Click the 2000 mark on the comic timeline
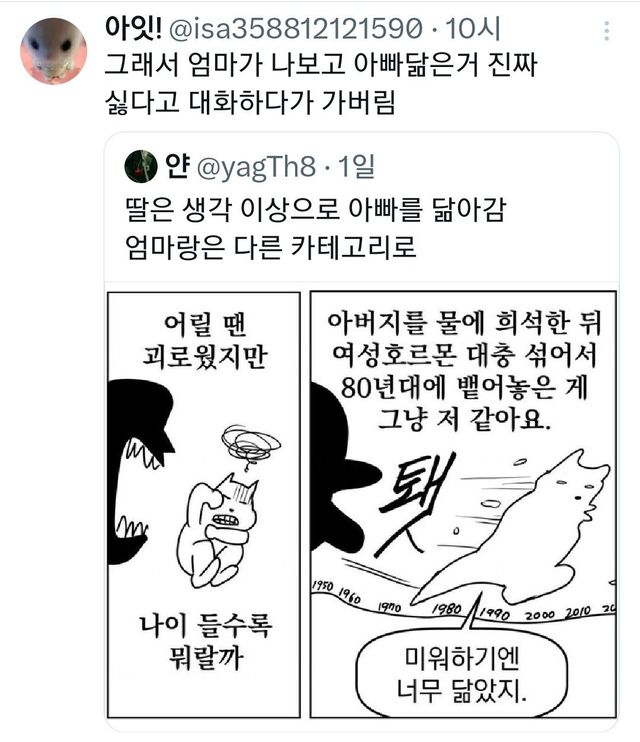 tap(540, 615)
